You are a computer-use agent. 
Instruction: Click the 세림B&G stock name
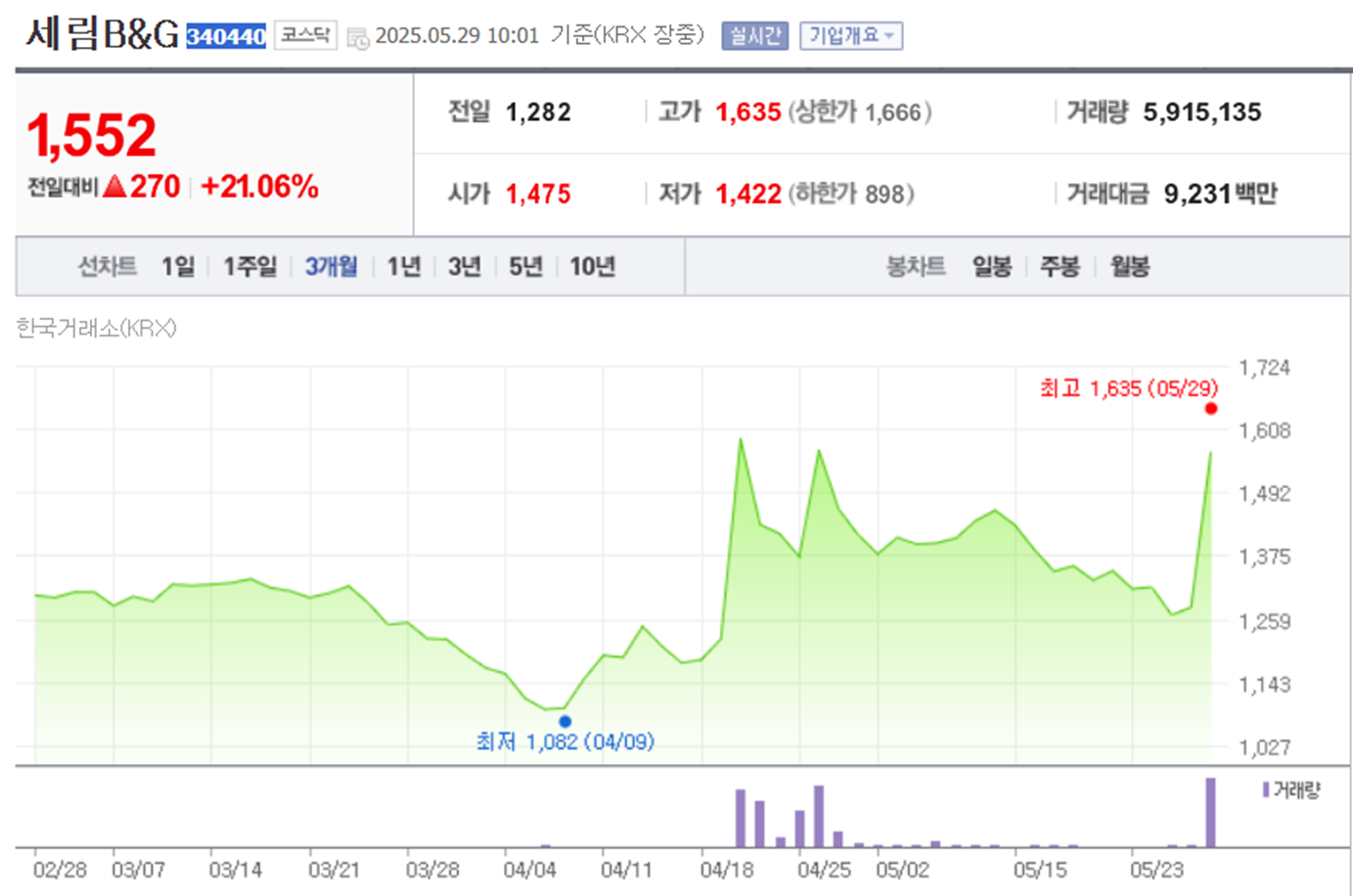(x=102, y=34)
